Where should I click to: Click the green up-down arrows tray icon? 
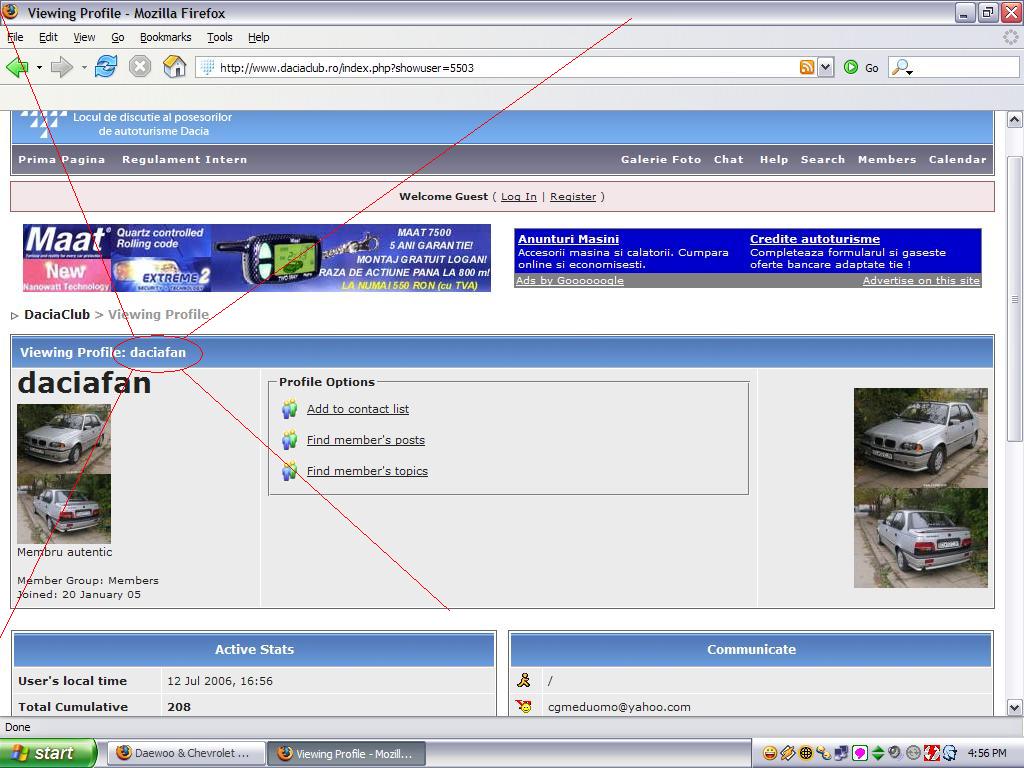click(878, 753)
